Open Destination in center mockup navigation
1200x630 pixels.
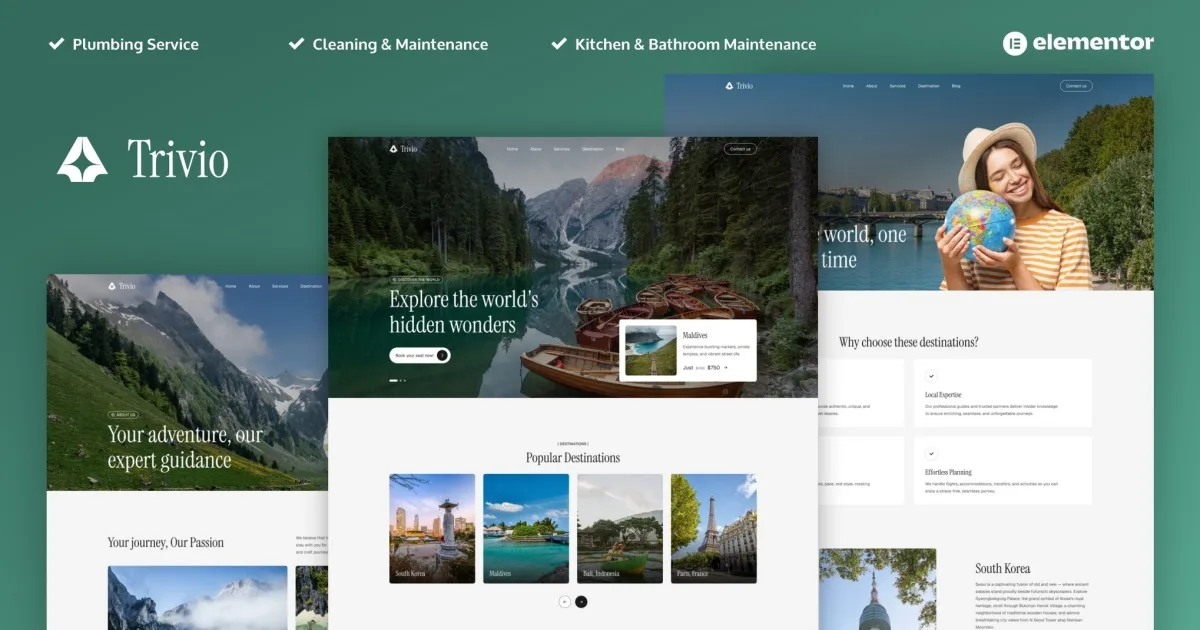[x=593, y=149]
